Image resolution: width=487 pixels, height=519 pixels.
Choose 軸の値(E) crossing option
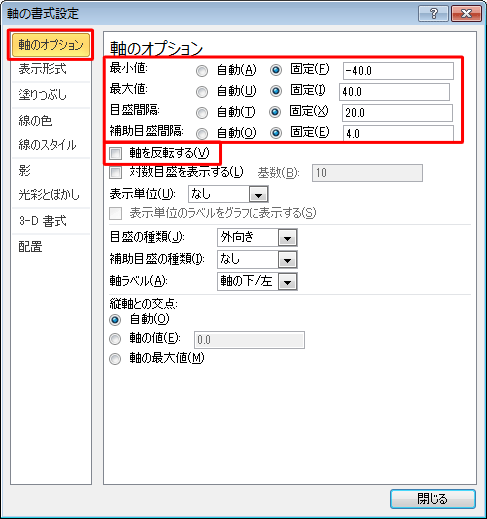pyautogui.click(x=115, y=339)
